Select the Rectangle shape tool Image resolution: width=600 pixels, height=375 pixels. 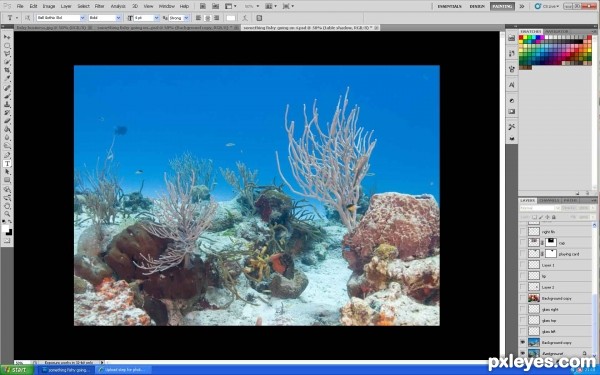point(7,181)
